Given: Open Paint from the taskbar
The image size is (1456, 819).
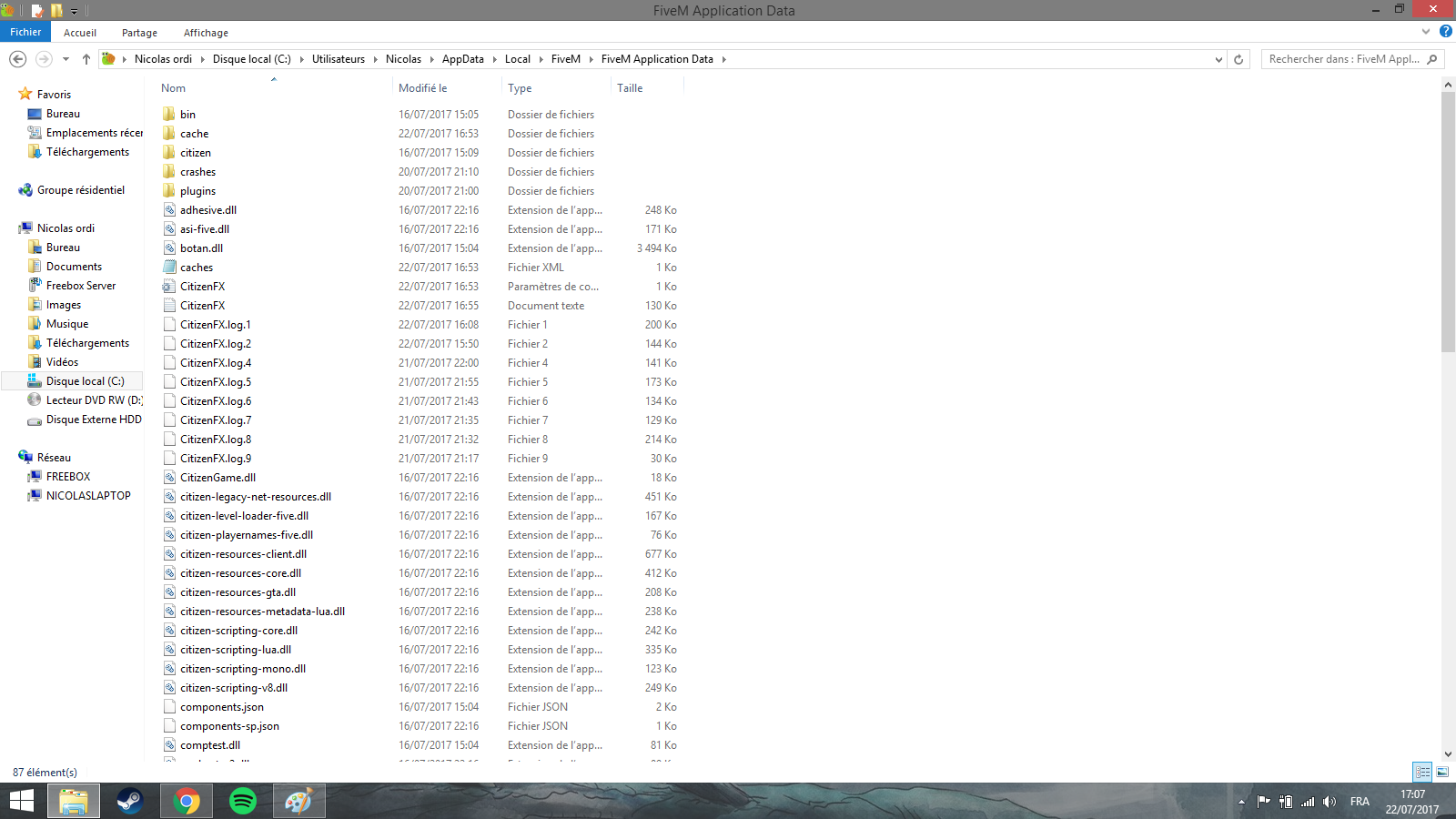Looking at the screenshot, I should click(298, 801).
